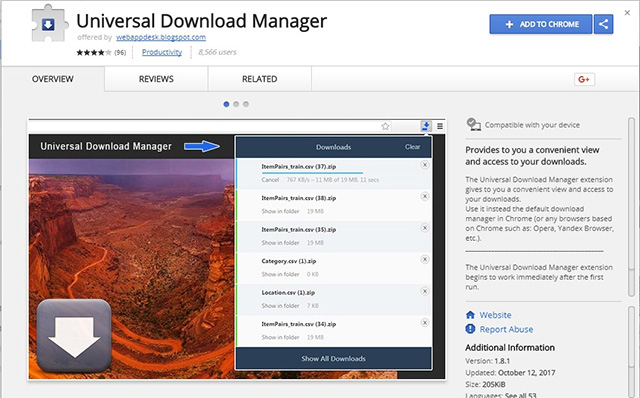Show ItemPairs_train.csv (35).zip in folder
Viewport: 640px width, 398px height.
pos(280,242)
